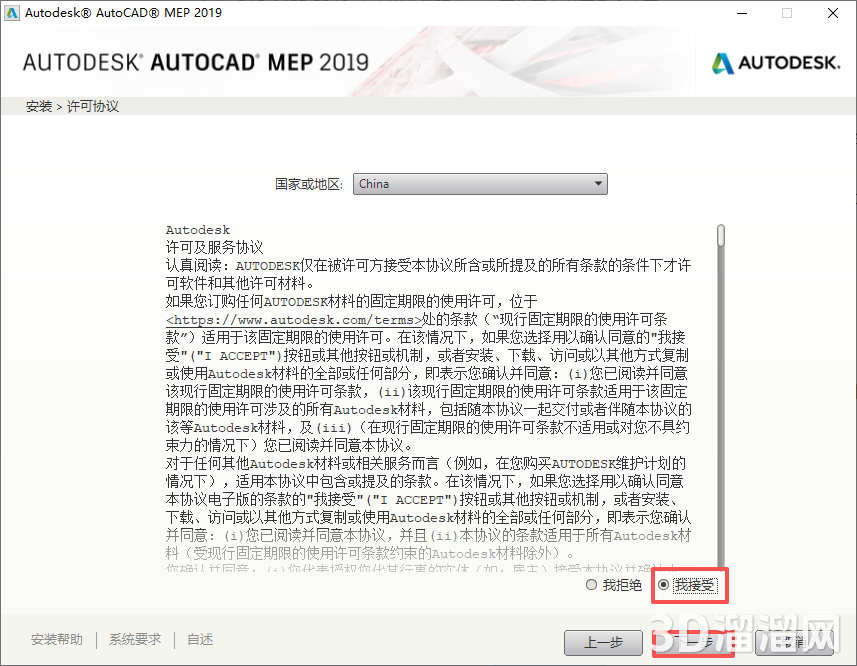Open the 自述 readme link
The image size is (857, 666).
click(200, 639)
